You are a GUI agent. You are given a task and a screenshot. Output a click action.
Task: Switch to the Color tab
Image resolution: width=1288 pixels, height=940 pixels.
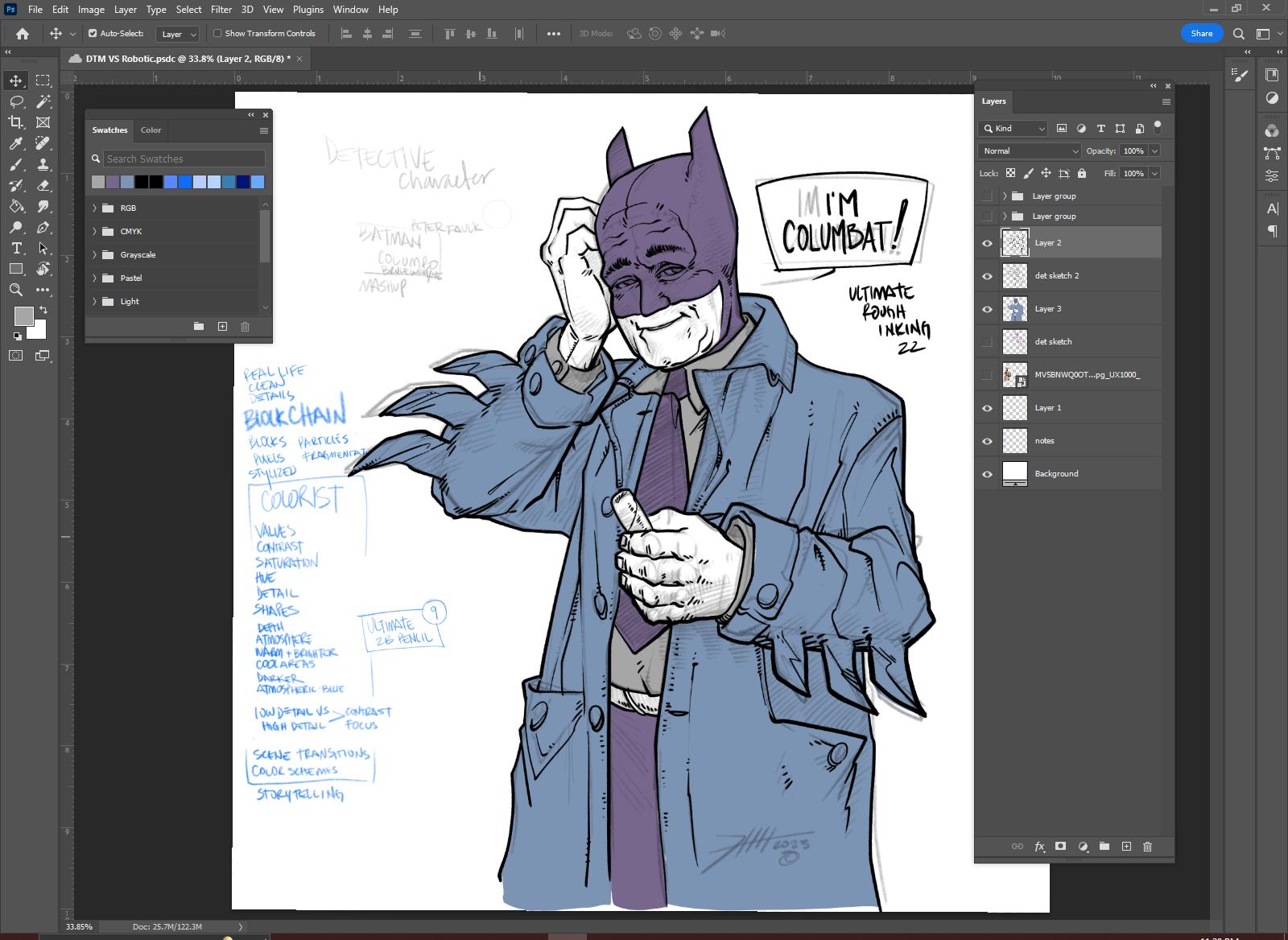(151, 130)
